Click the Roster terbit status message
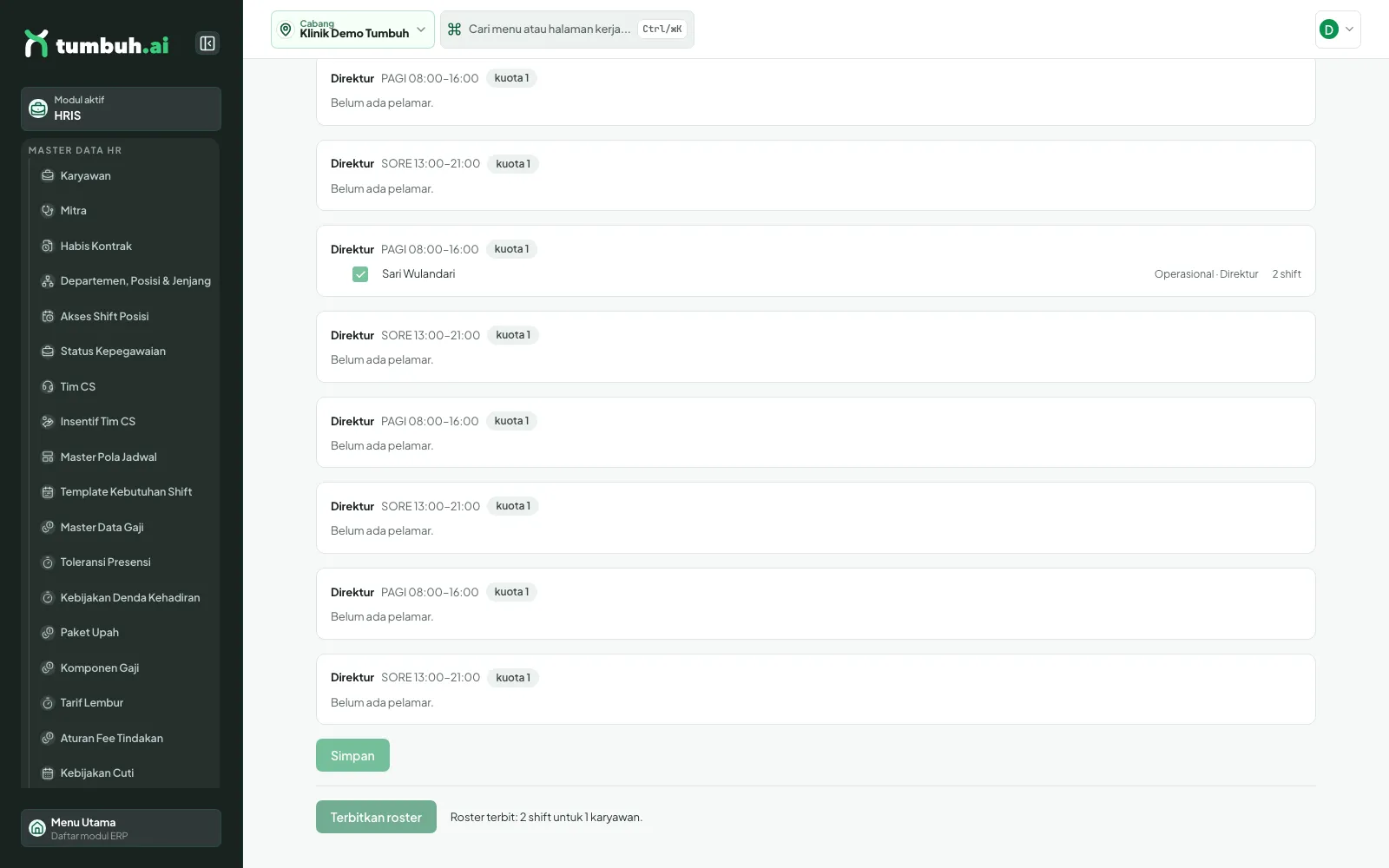 (546, 818)
